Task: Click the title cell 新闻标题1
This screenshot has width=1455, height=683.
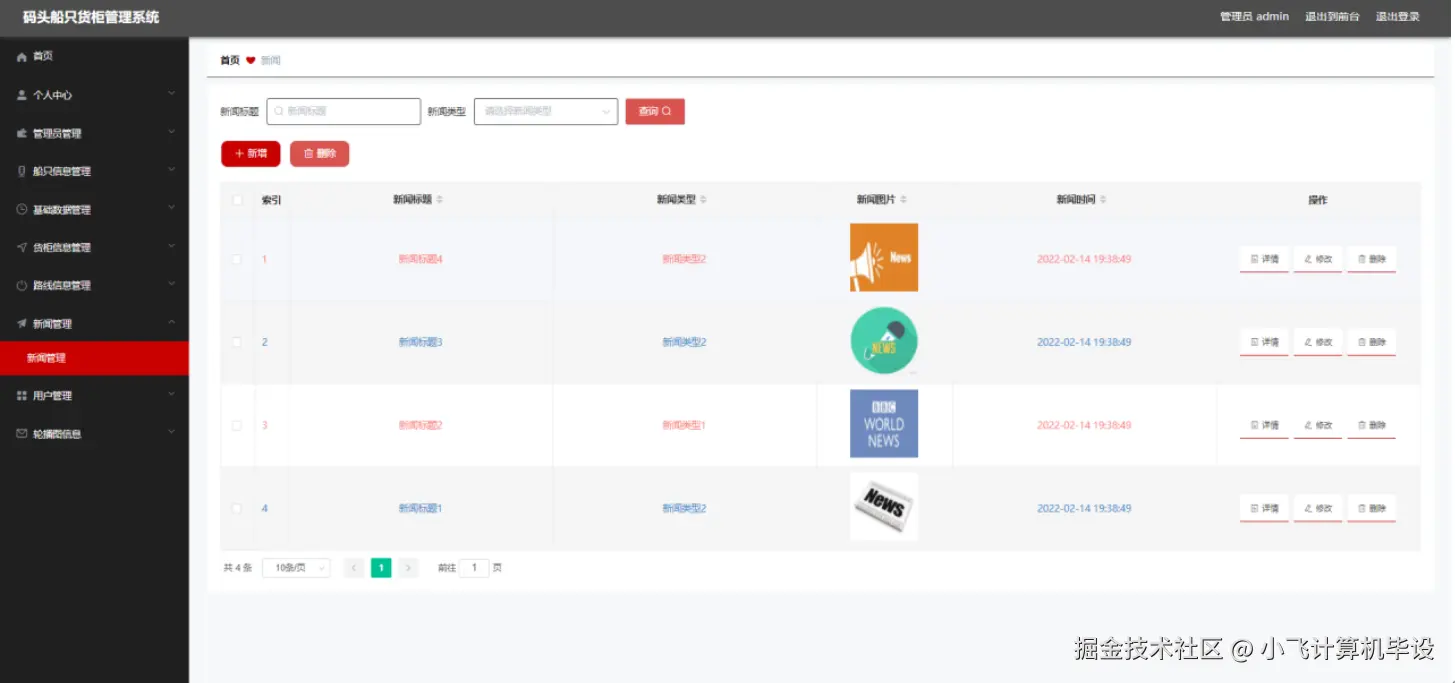Action: (x=420, y=508)
